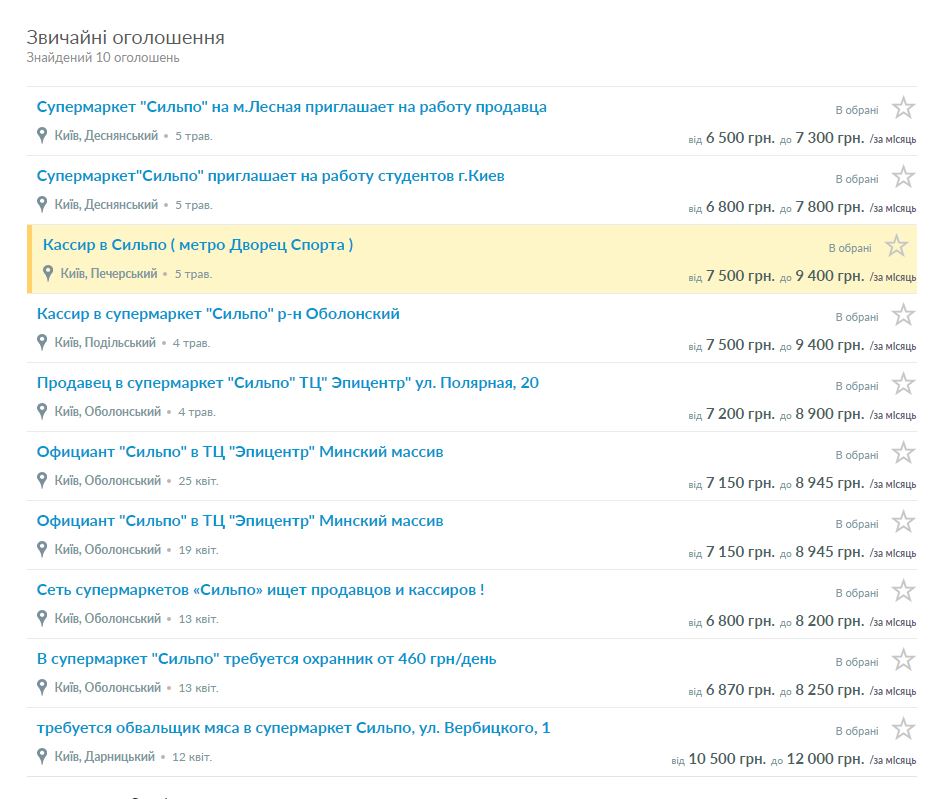Click the '19 квіт.' date text
This screenshot has height=799, width=938.
tap(199, 550)
